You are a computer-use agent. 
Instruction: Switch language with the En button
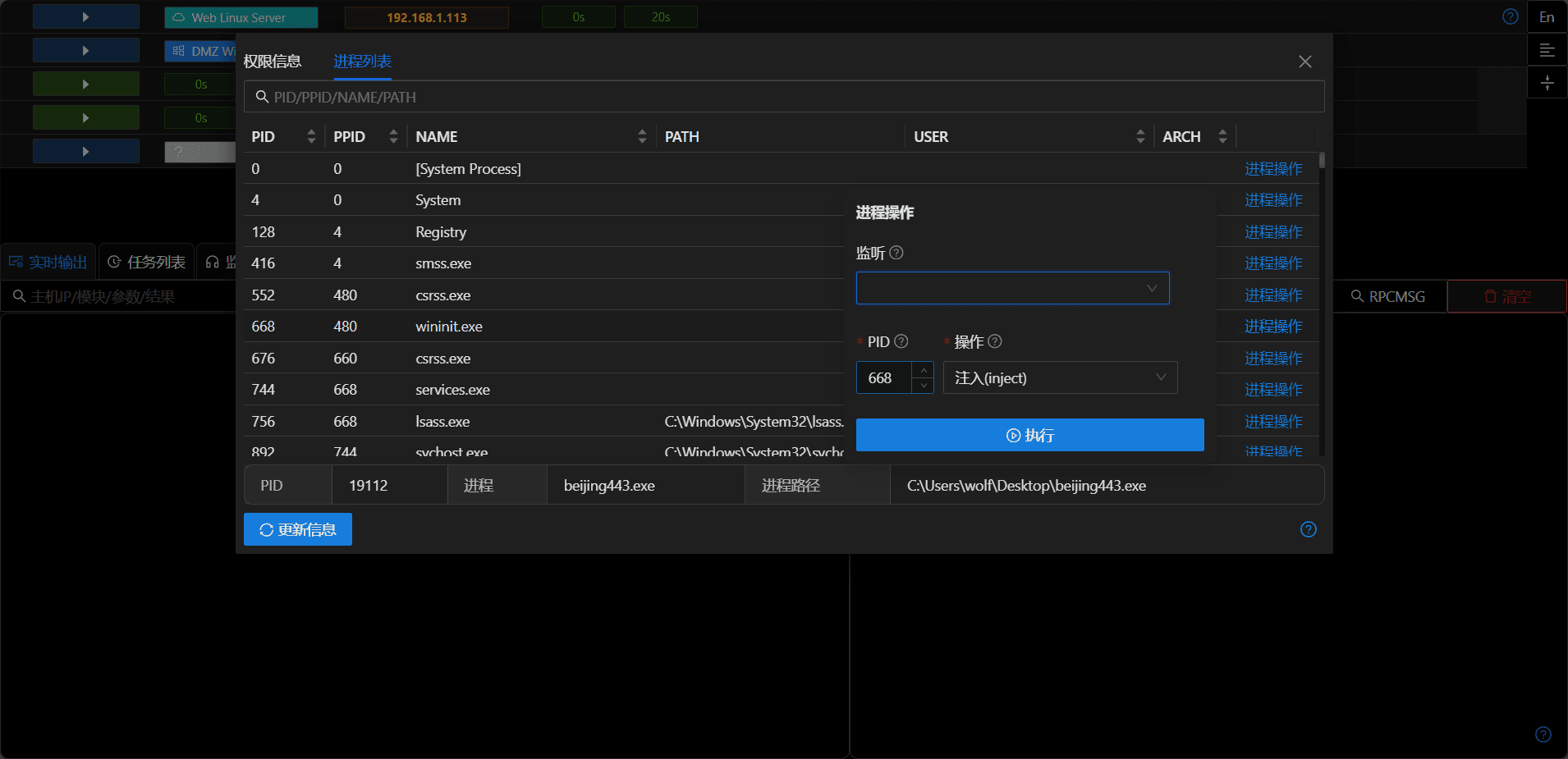click(x=1547, y=17)
